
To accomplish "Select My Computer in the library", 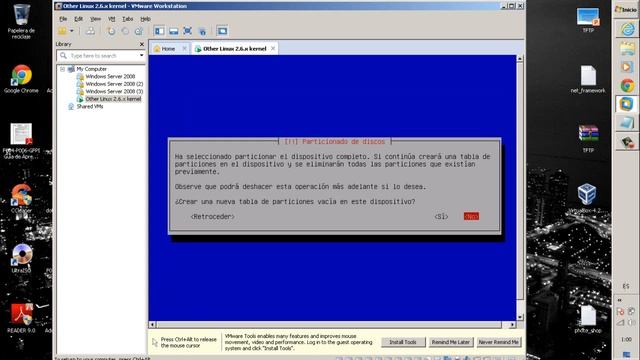I will click(91, 69).
